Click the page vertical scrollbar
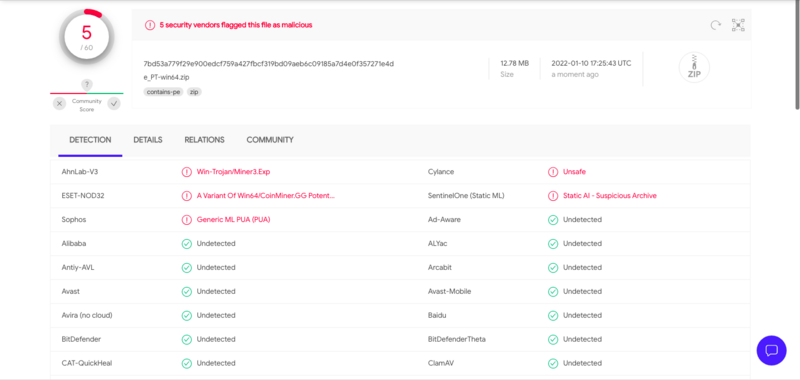 tap(797, 56)
